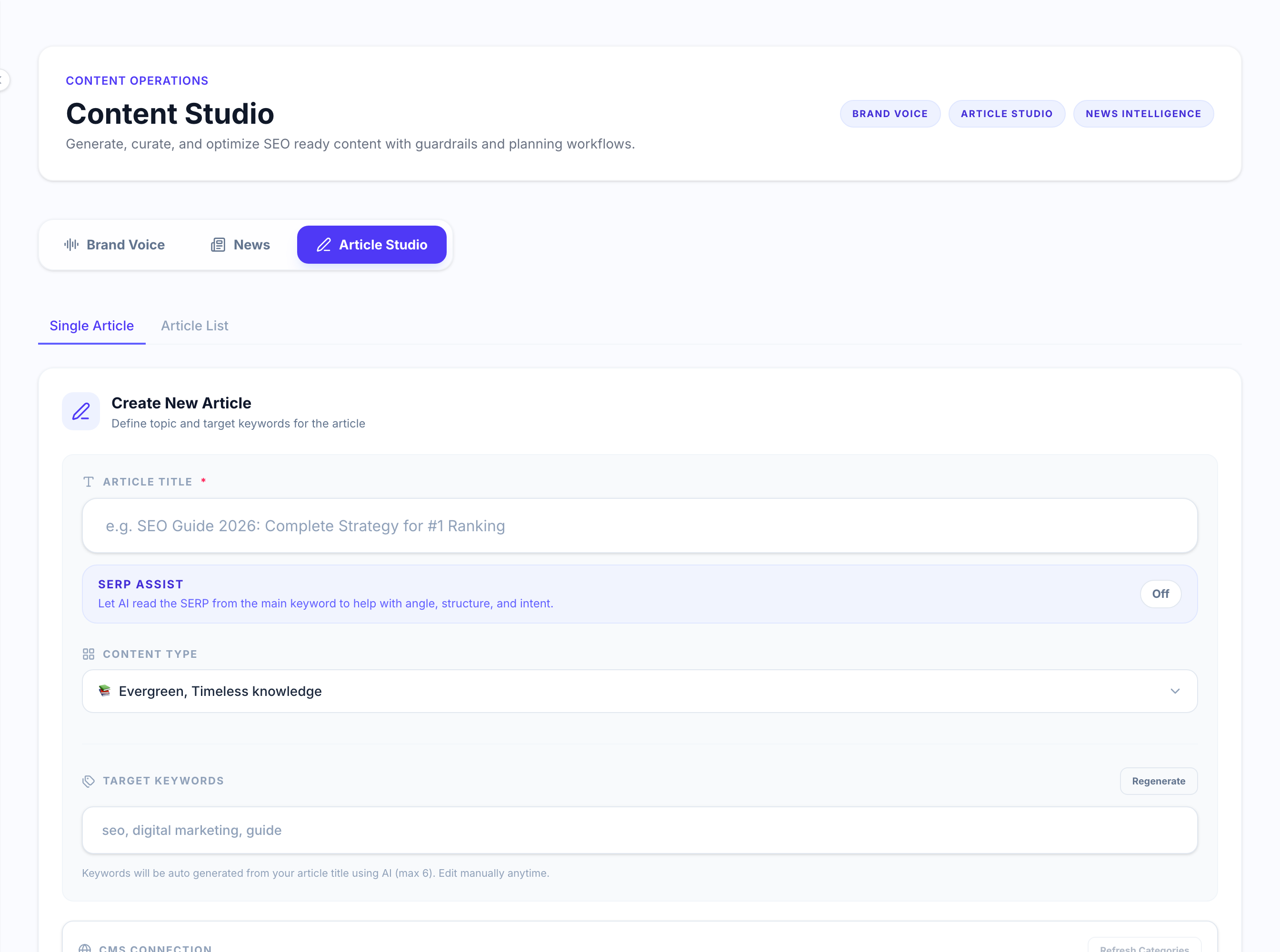Toggle SERP Assist Off switch
Image resolution: width=1280 pixels, height=952 pixels.
pos(1160,594)
